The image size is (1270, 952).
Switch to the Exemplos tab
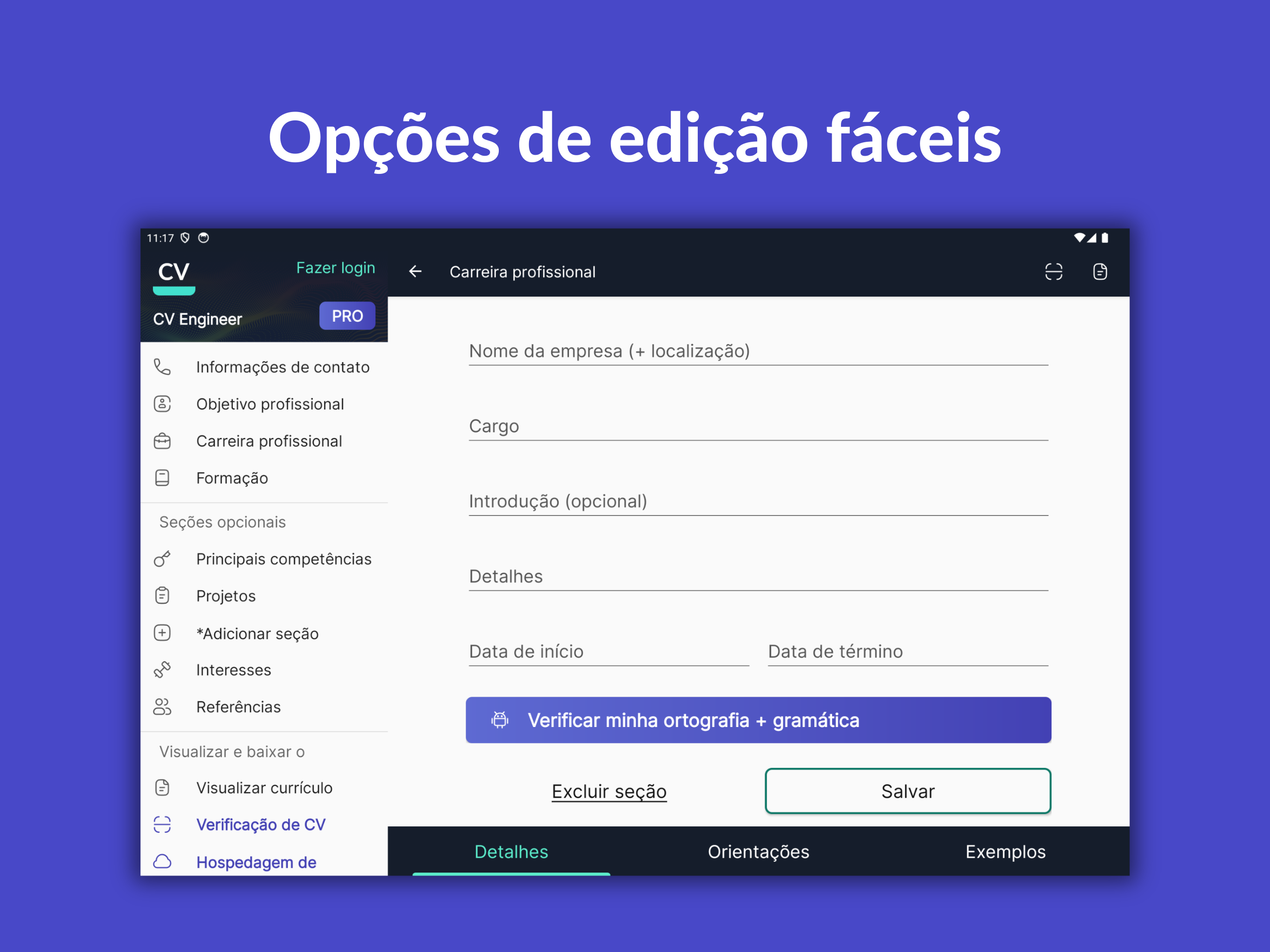click(1005, 852)
